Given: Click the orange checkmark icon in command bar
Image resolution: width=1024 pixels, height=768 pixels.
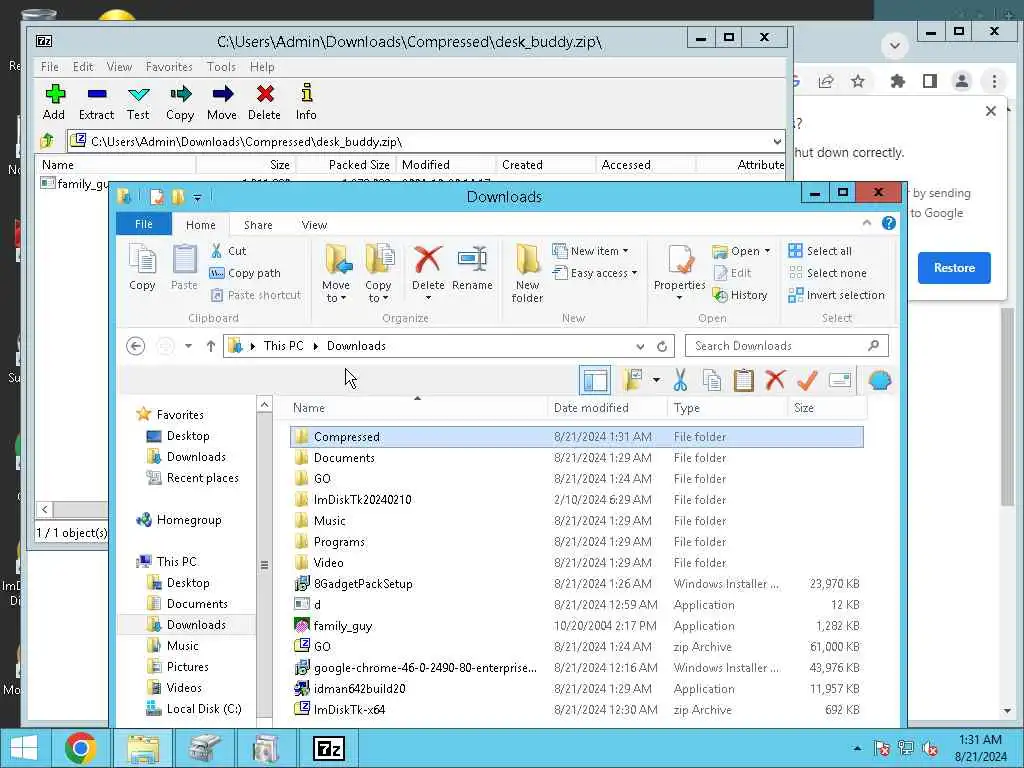Looking at the screenshot, I should click(807, 380).
